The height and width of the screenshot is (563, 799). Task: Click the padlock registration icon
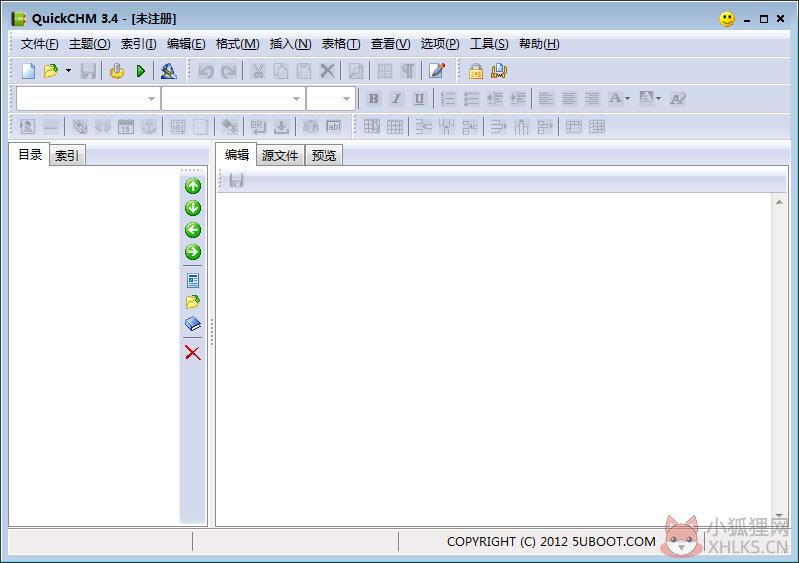[x=476, y=71]
